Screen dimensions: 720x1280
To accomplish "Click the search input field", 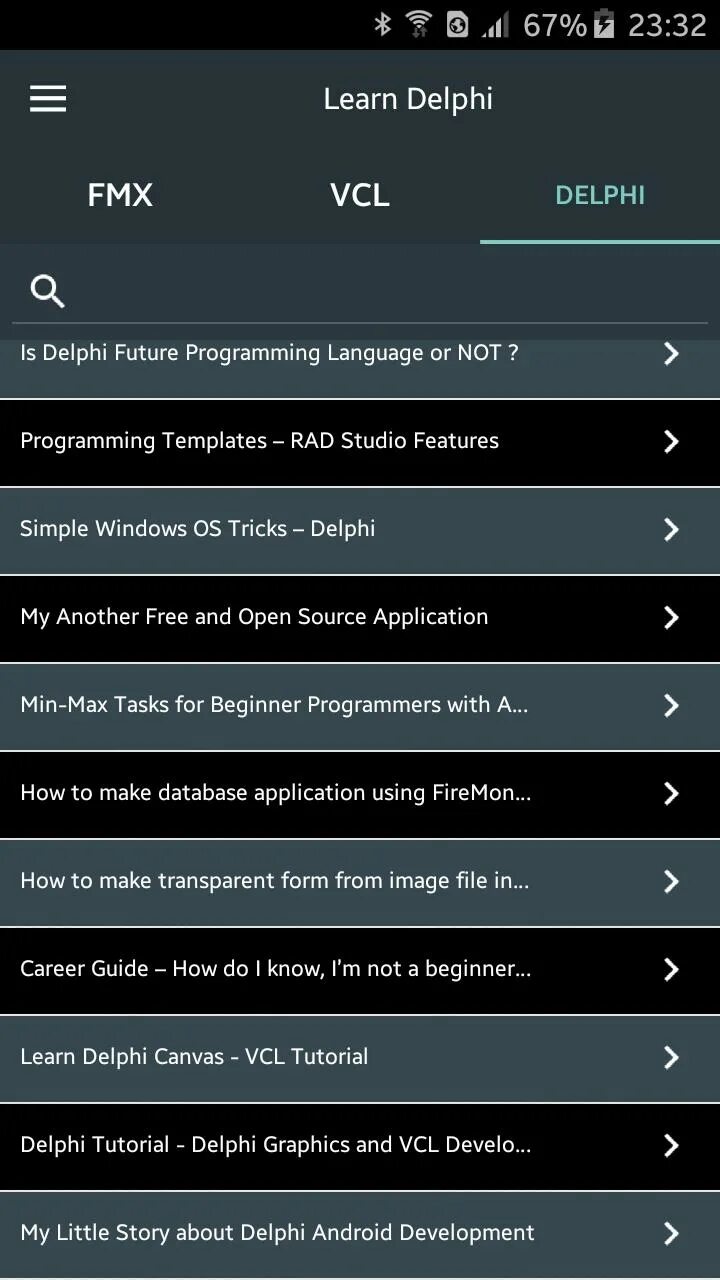I will click(x=360, y=291).
